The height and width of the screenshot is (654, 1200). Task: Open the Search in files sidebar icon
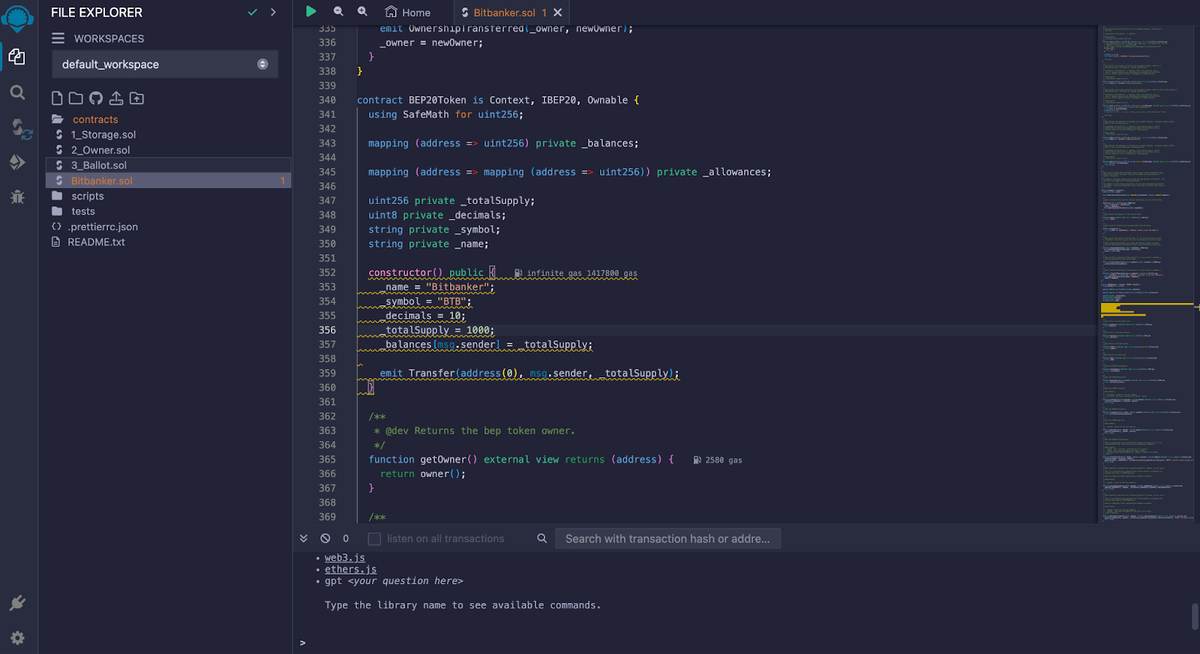coord(17,92)
